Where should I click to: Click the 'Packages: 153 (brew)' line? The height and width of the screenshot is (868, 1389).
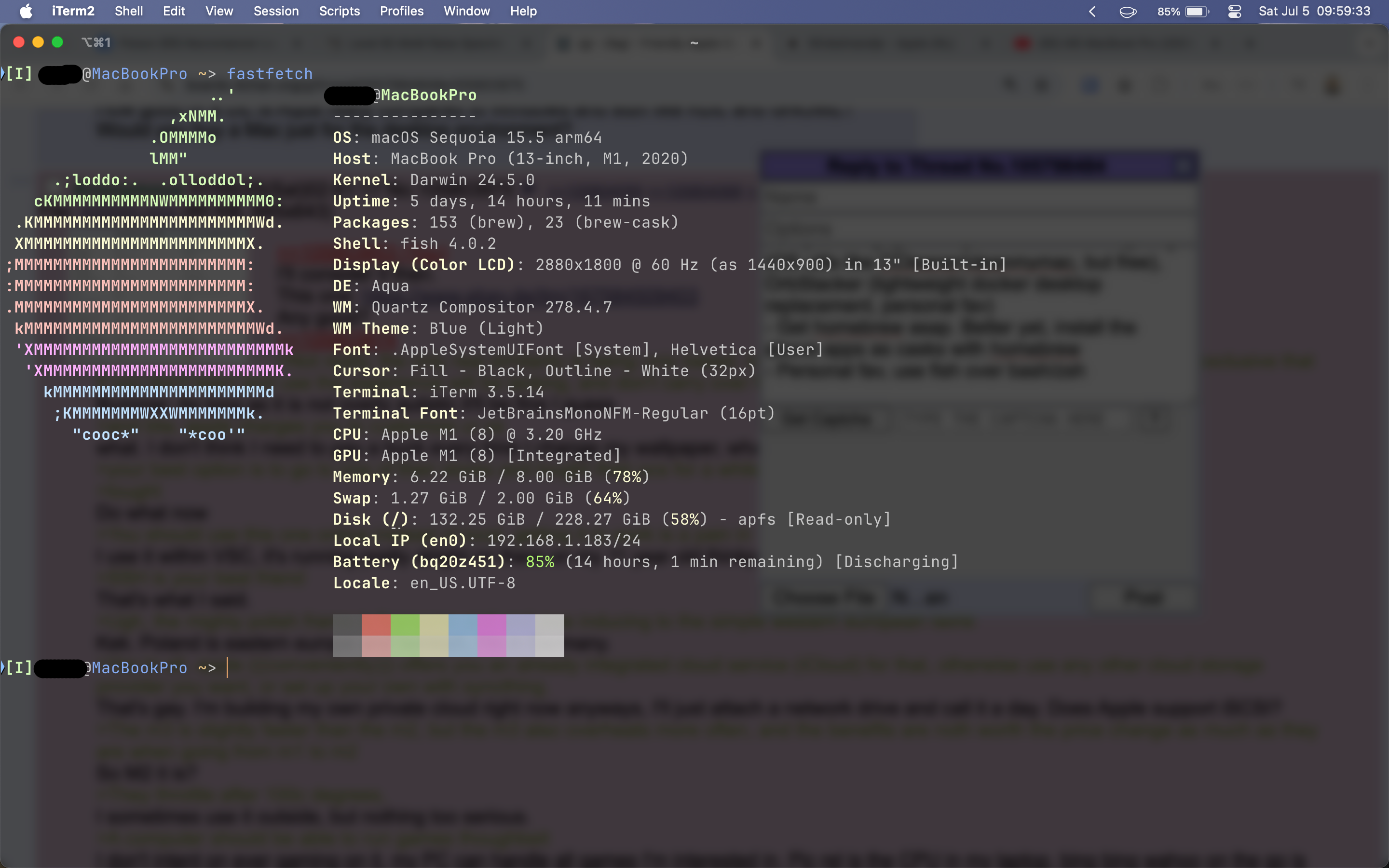click(x=505, y=222)
